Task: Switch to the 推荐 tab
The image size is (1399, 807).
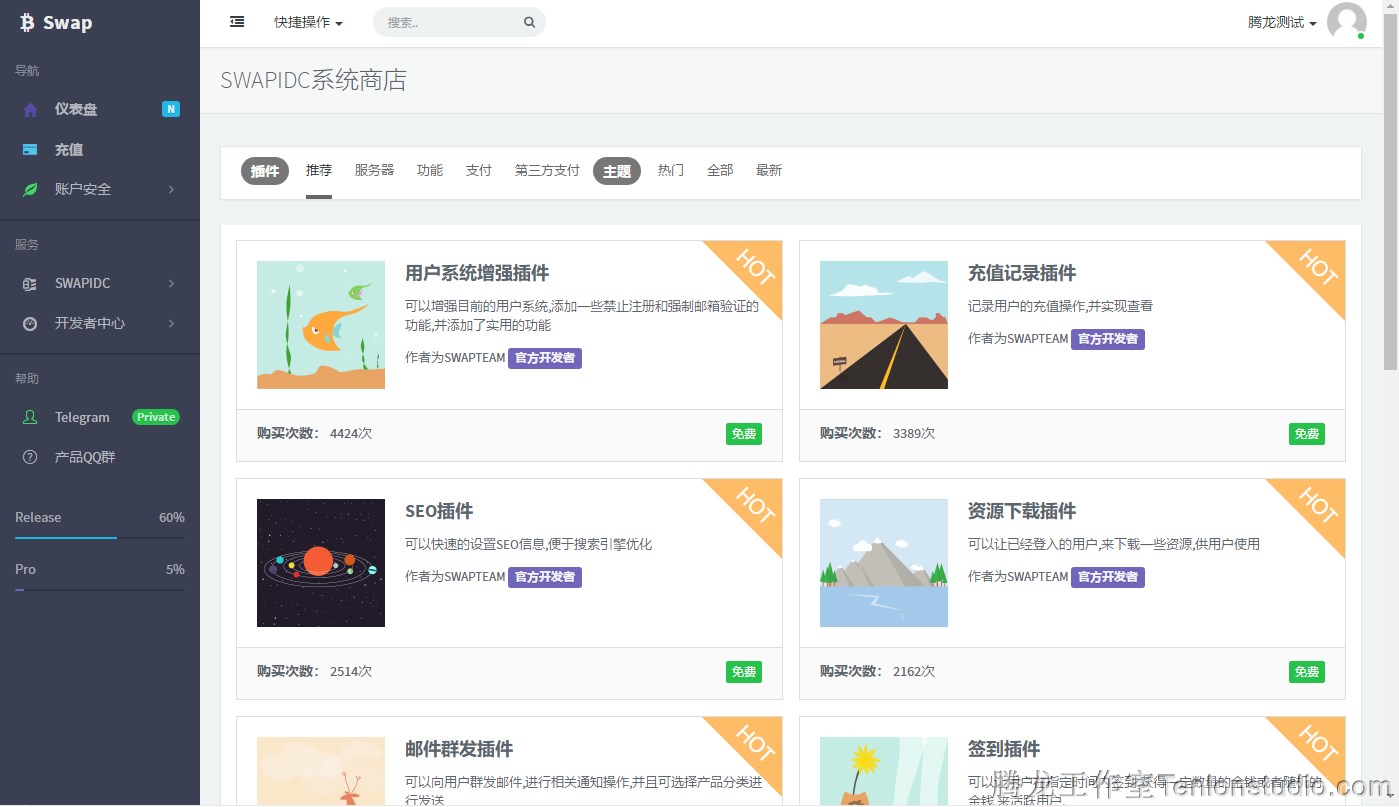Action: coord(319,171)
